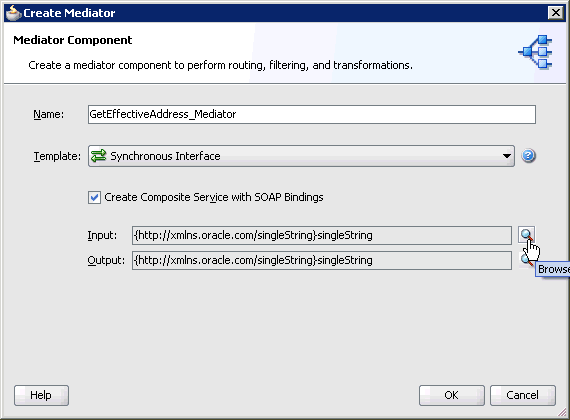Toggle Create Composite Service with SOAP Bindings
The image size is (570, 420).
[95, 197]
